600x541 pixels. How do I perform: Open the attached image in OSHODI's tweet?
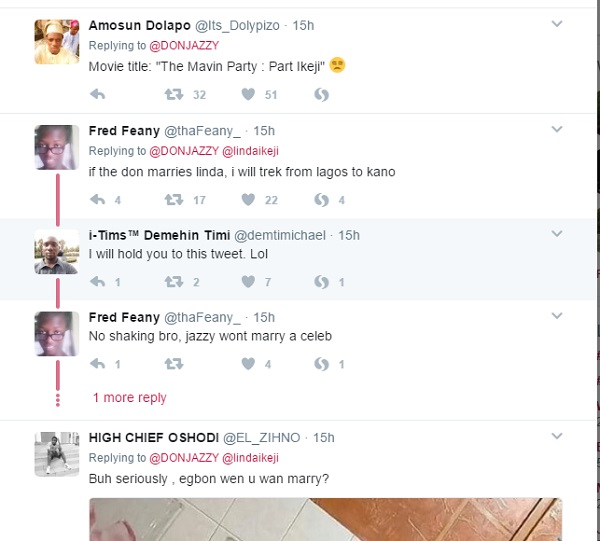pos(325,519)
